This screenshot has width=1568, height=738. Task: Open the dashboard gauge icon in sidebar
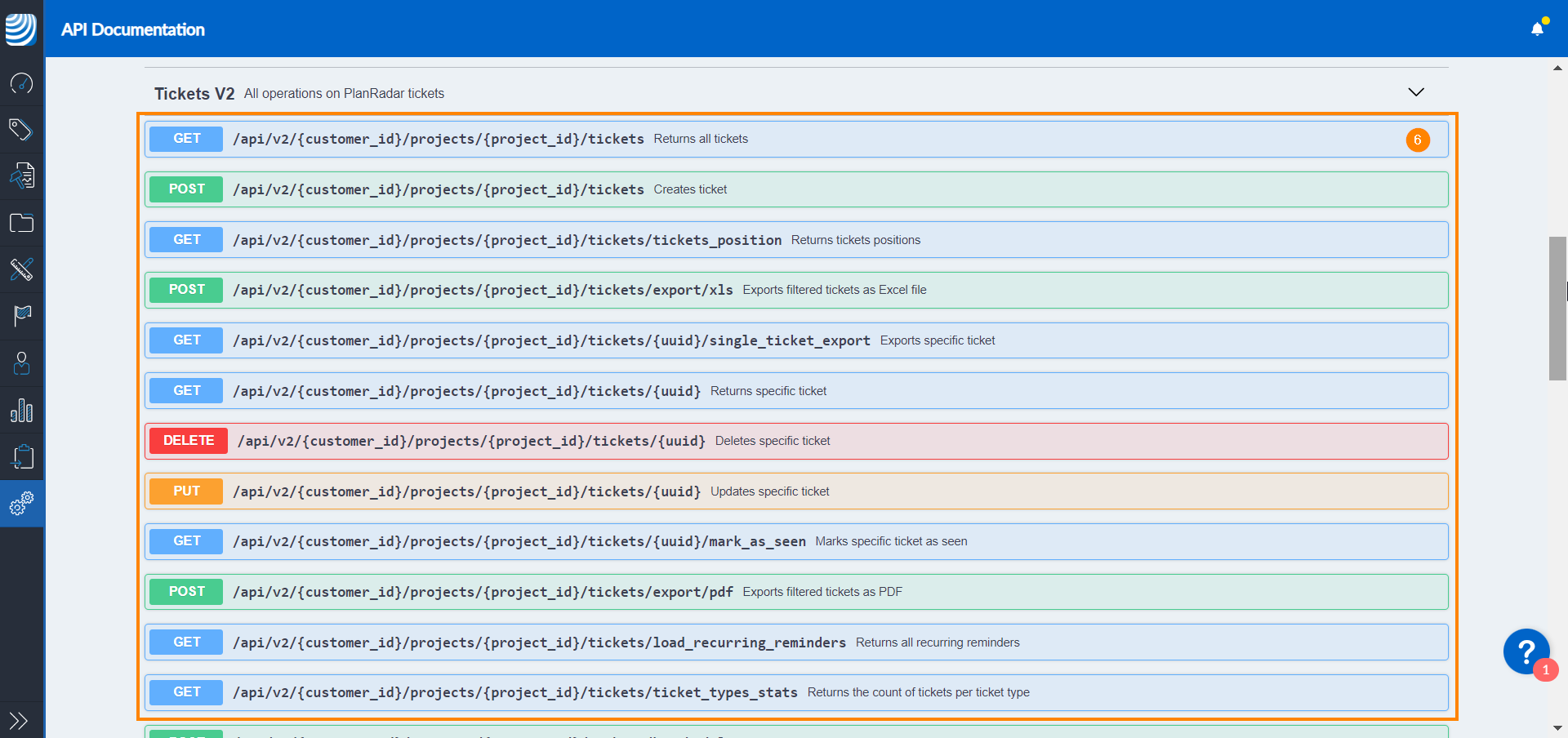pos(21,83)
